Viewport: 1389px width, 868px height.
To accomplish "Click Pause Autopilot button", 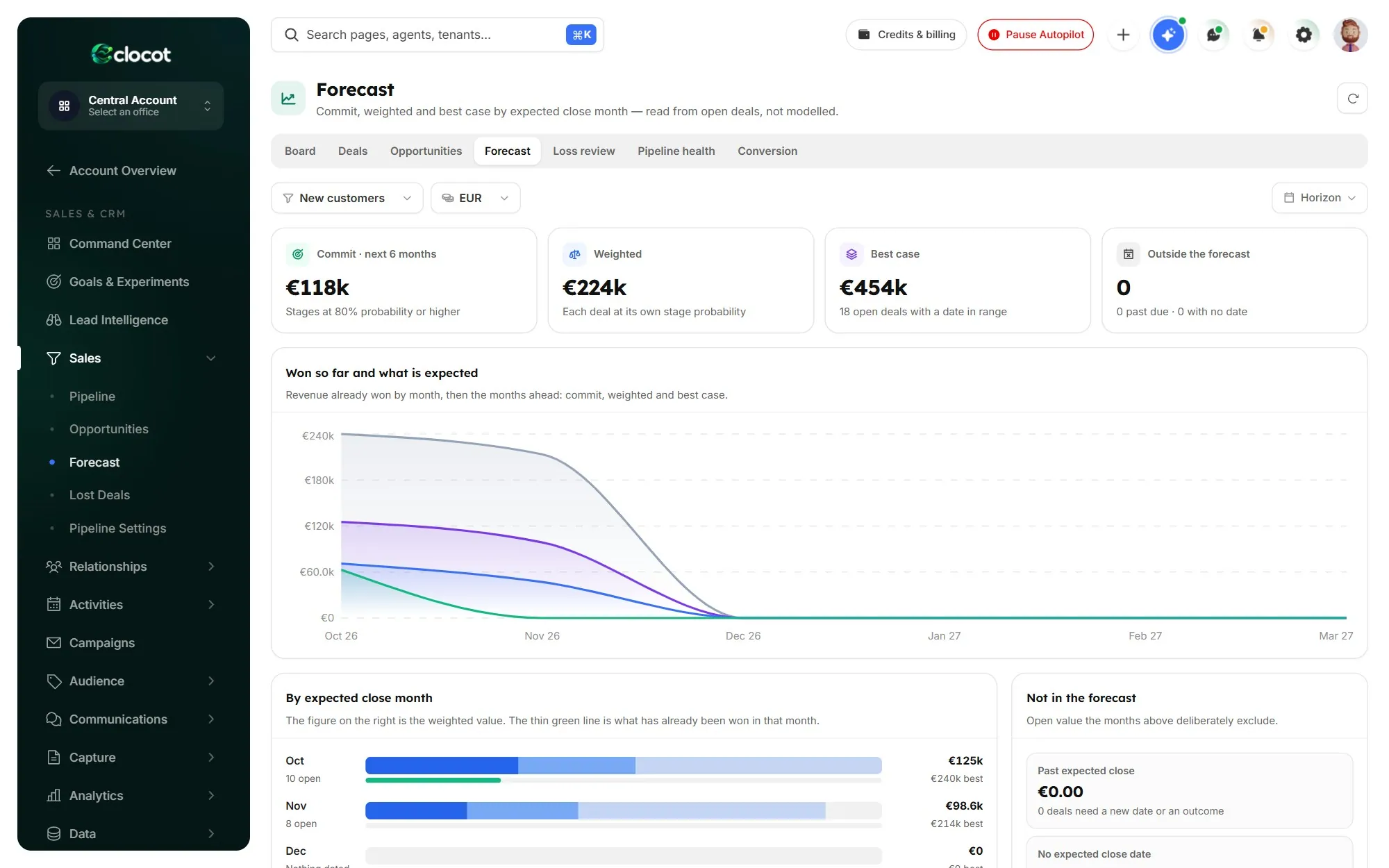I will click(x=1035, y=35).
